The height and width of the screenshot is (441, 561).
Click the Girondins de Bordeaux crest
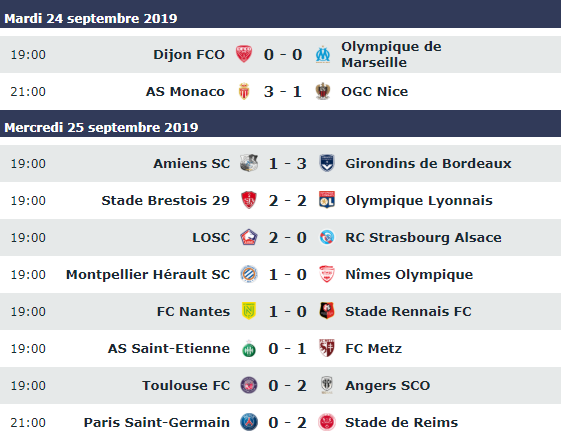327,163
